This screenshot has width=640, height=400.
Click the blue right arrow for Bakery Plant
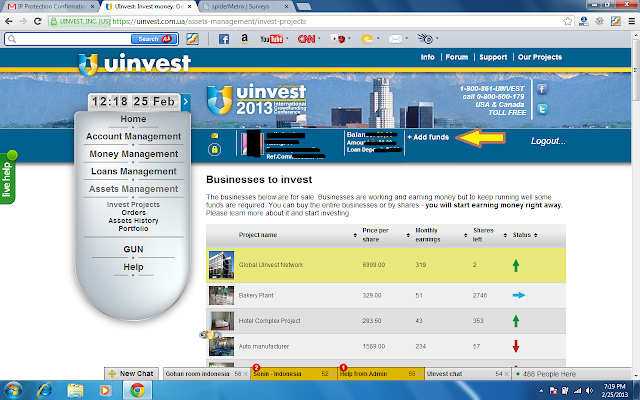point(519,295)
